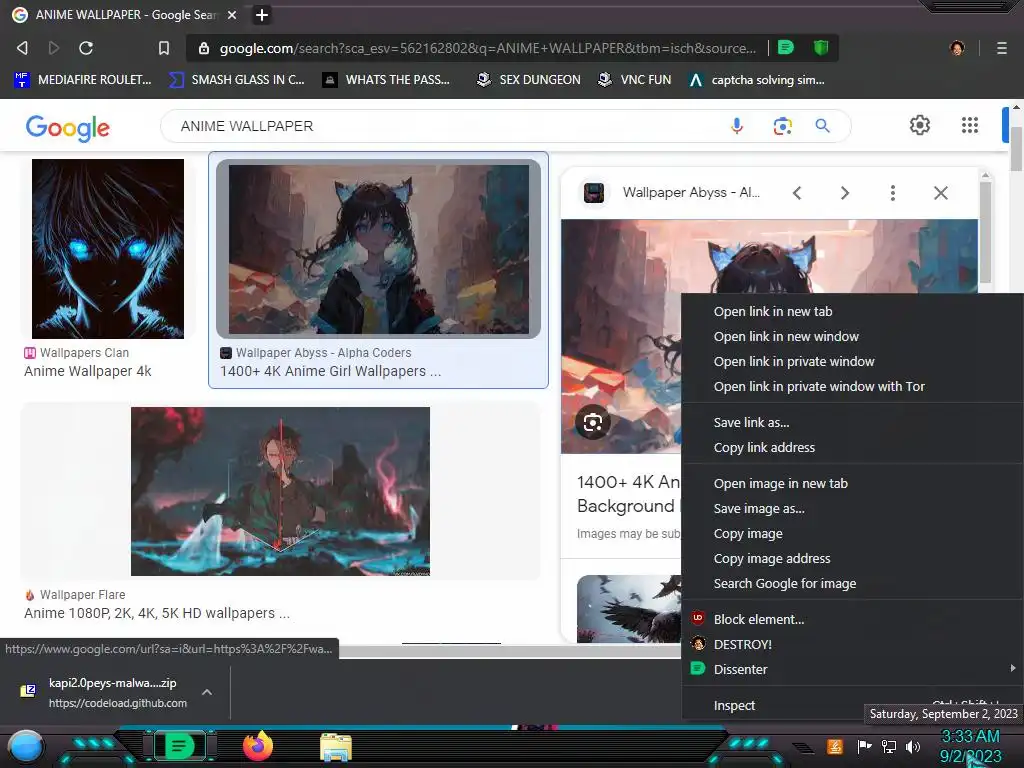Viewport: 1024px width, 768px height.
Task: Submit search with the magnifier icon
Action: (x=822, y=125)
